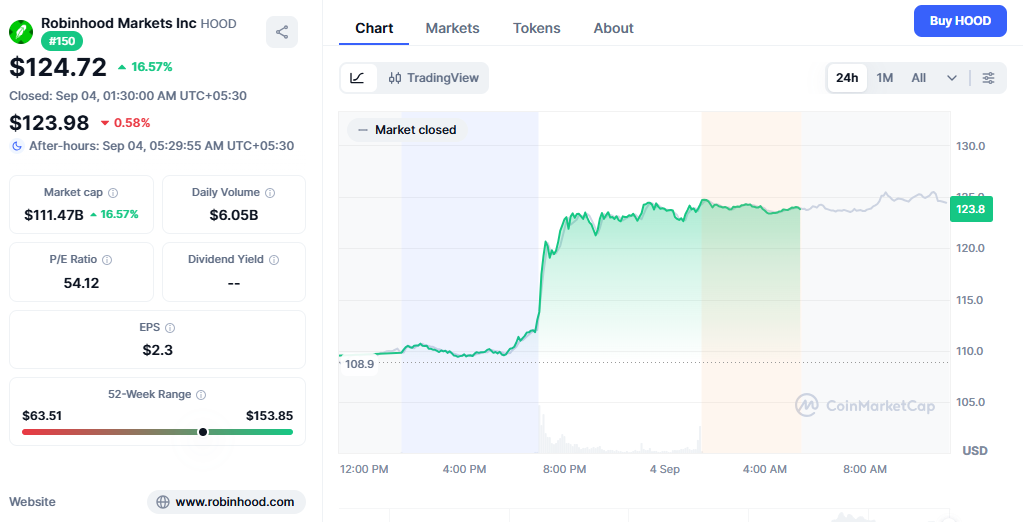Screen dimensions: 1023x522
Task: Open the About tab
Action: [613, 29]
